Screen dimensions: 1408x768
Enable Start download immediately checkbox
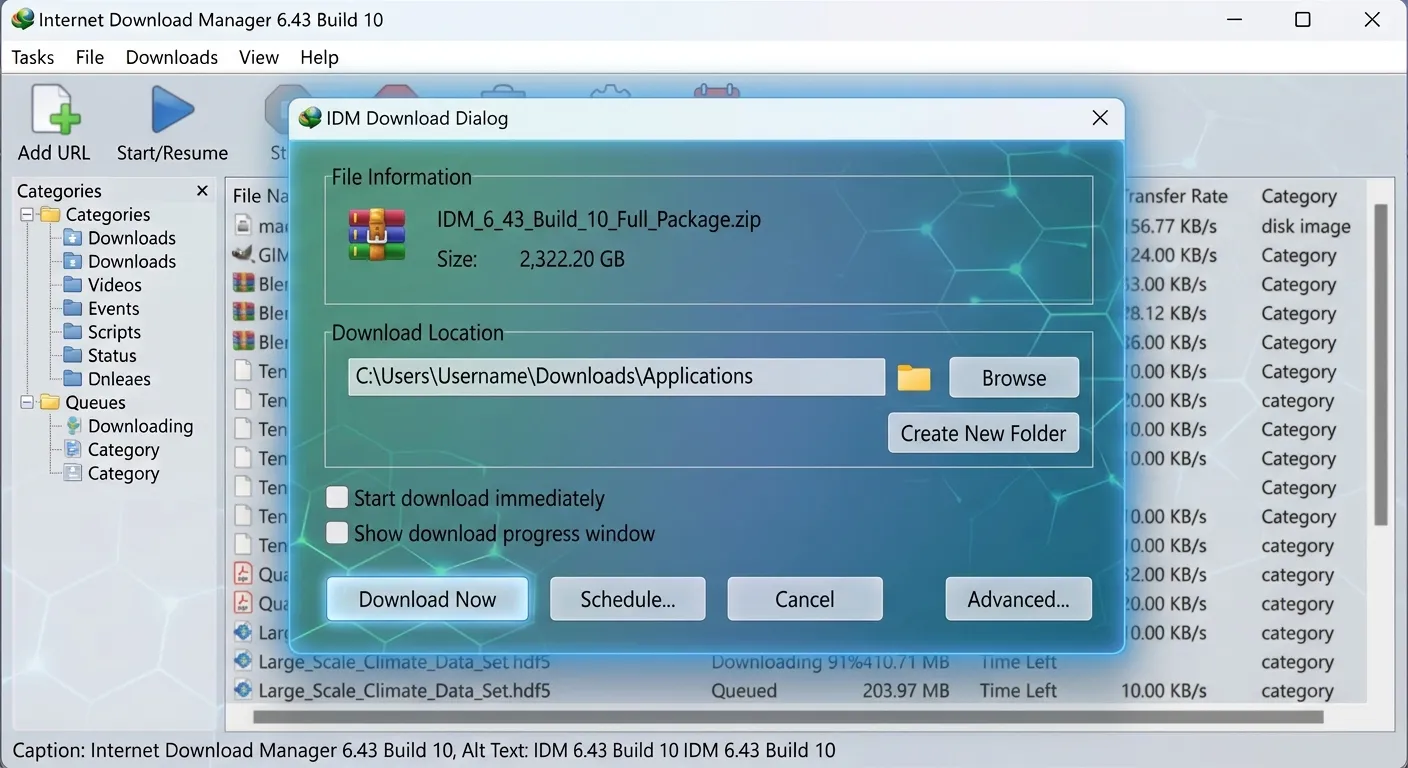[337, 497]
